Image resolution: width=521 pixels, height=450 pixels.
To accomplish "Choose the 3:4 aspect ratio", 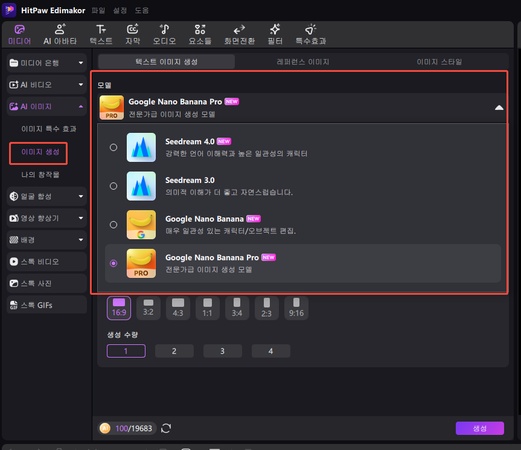I will pos(237,308).
